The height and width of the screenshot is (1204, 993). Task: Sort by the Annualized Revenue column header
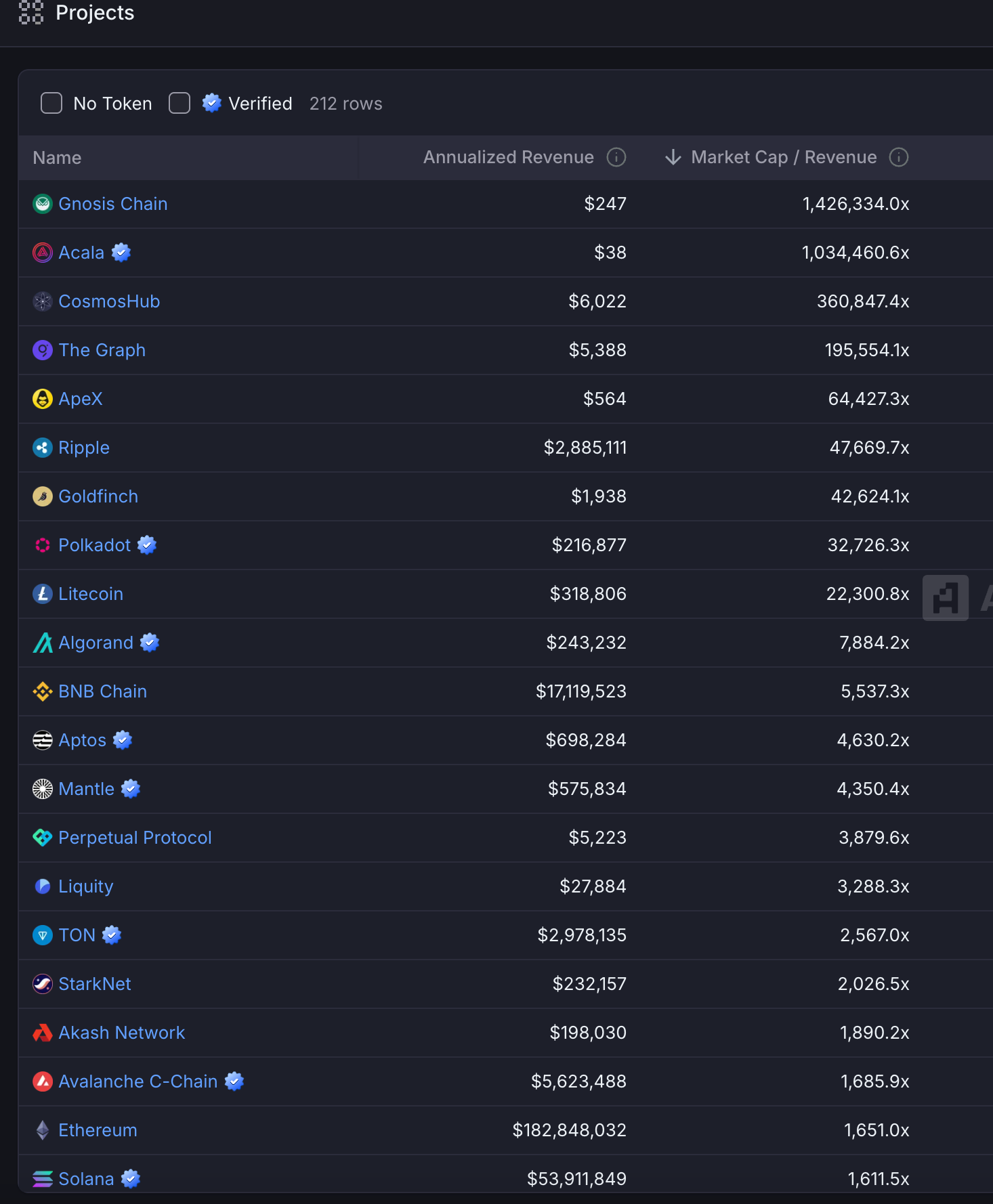(x=509, y=157)
